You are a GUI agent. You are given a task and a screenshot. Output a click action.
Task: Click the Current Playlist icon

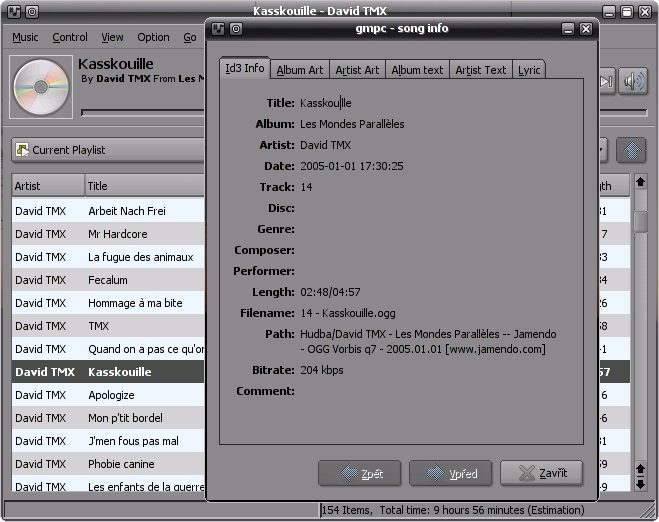click(x=22, y=150)
